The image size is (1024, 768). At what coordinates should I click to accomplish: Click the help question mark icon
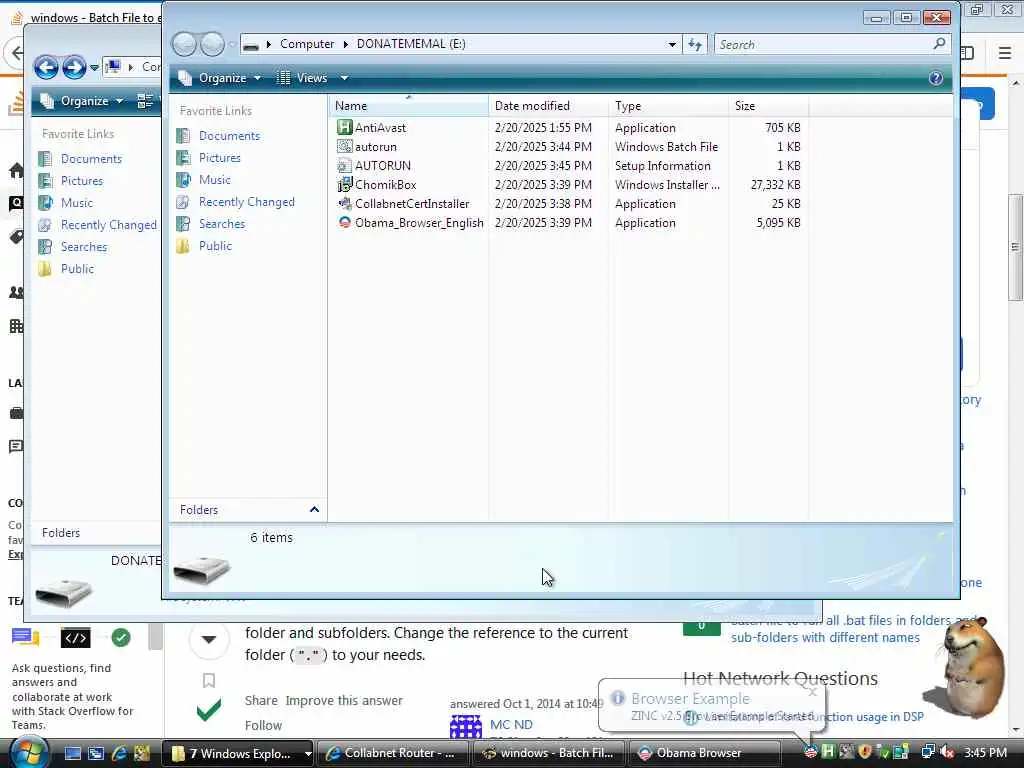(x=935, y=78)
